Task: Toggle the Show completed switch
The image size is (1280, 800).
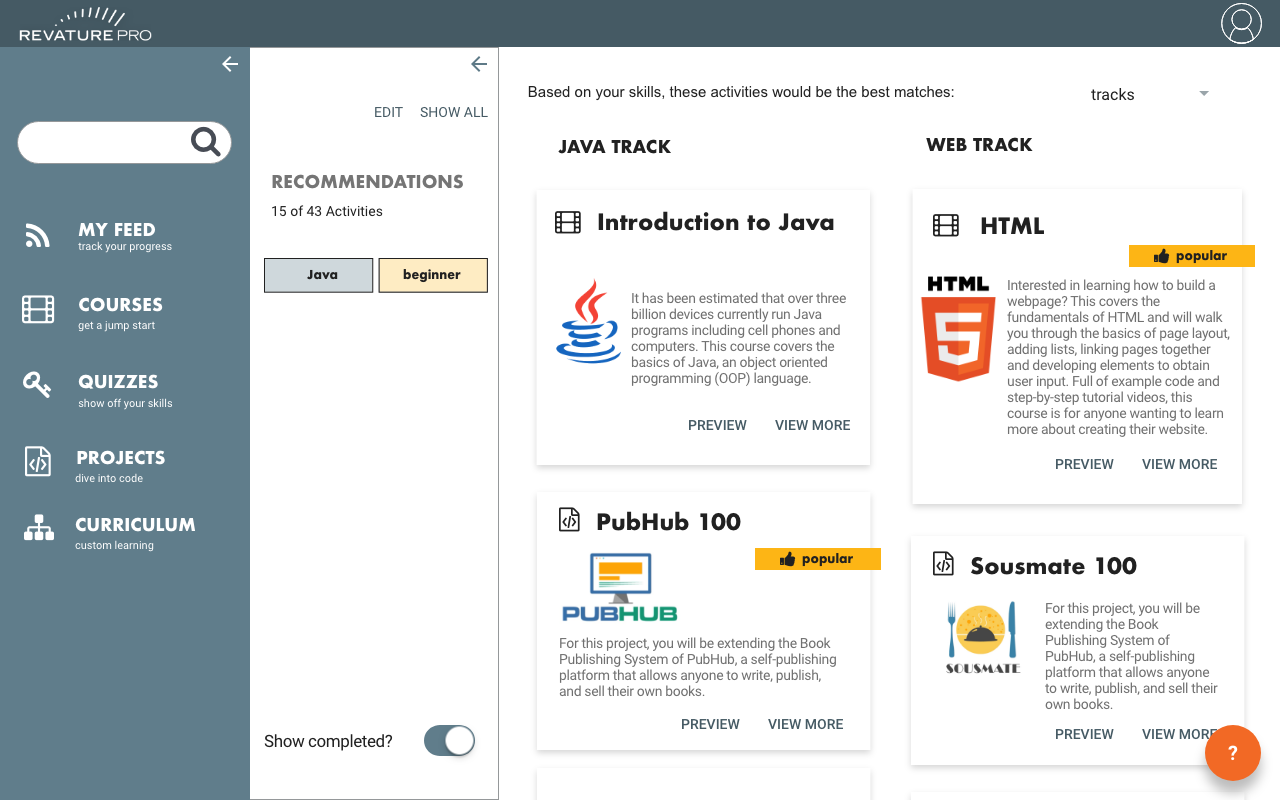Action: click(449, 741)
